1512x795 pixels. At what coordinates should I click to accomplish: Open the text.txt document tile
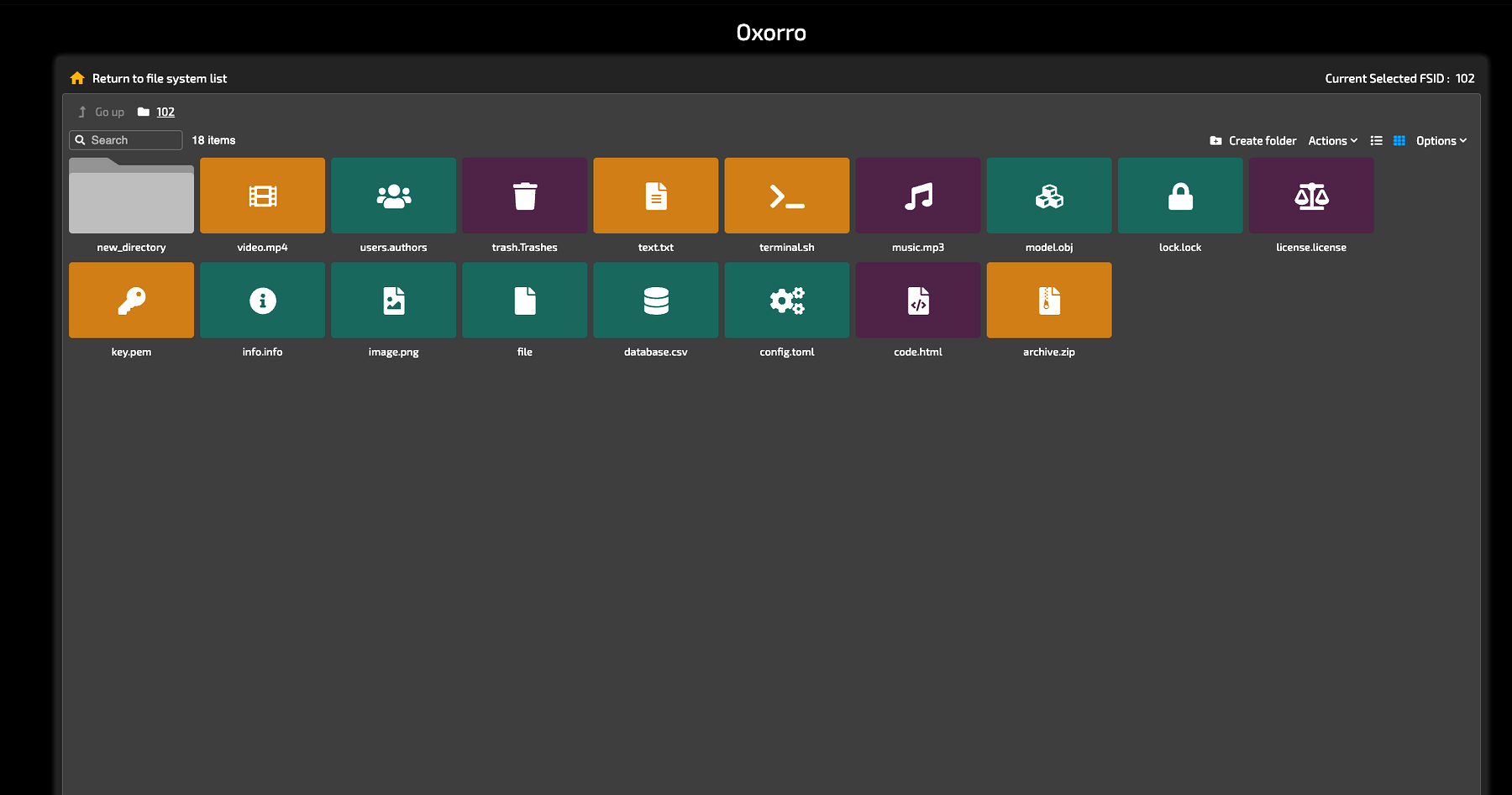pos(655,196)
